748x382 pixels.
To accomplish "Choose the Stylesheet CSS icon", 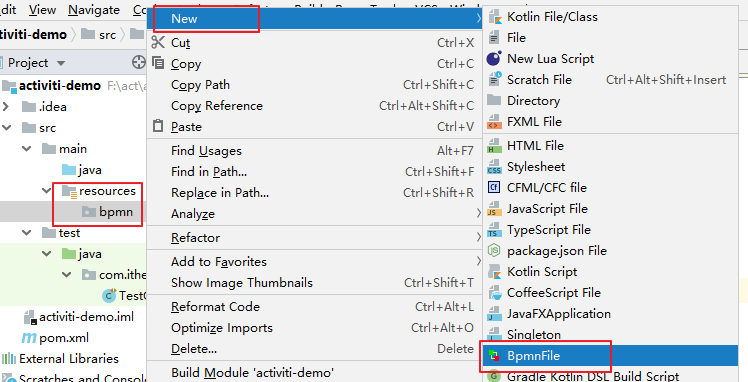I will pos(494,167).
